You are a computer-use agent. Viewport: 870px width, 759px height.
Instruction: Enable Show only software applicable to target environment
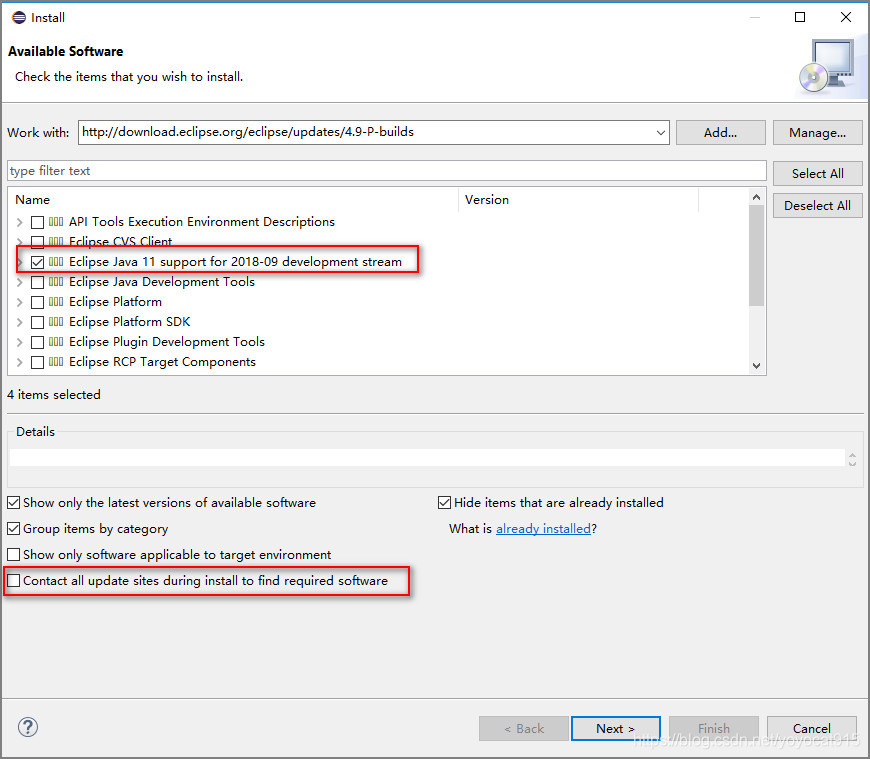[14, 554]
